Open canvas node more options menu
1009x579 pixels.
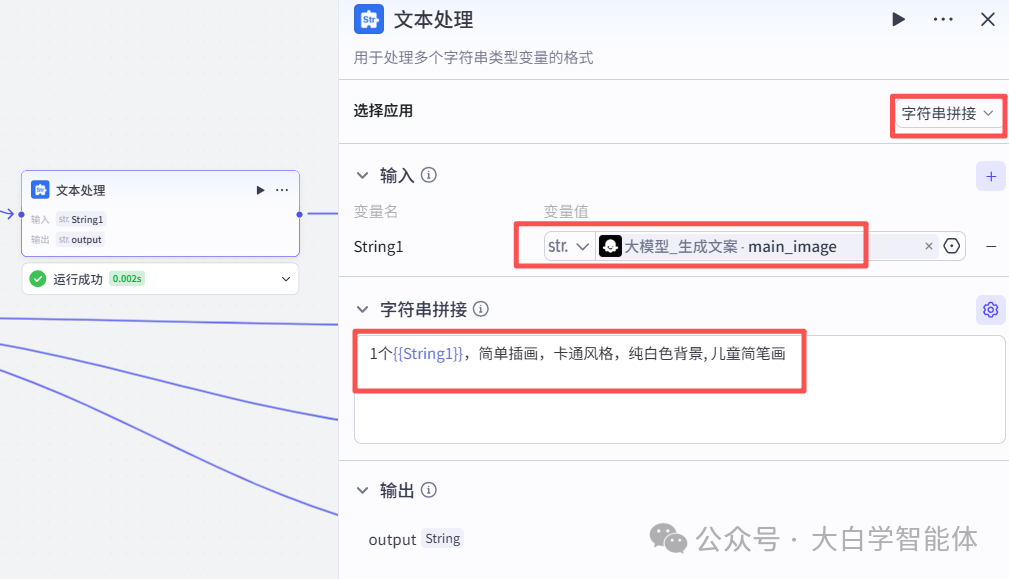point(282,190)
